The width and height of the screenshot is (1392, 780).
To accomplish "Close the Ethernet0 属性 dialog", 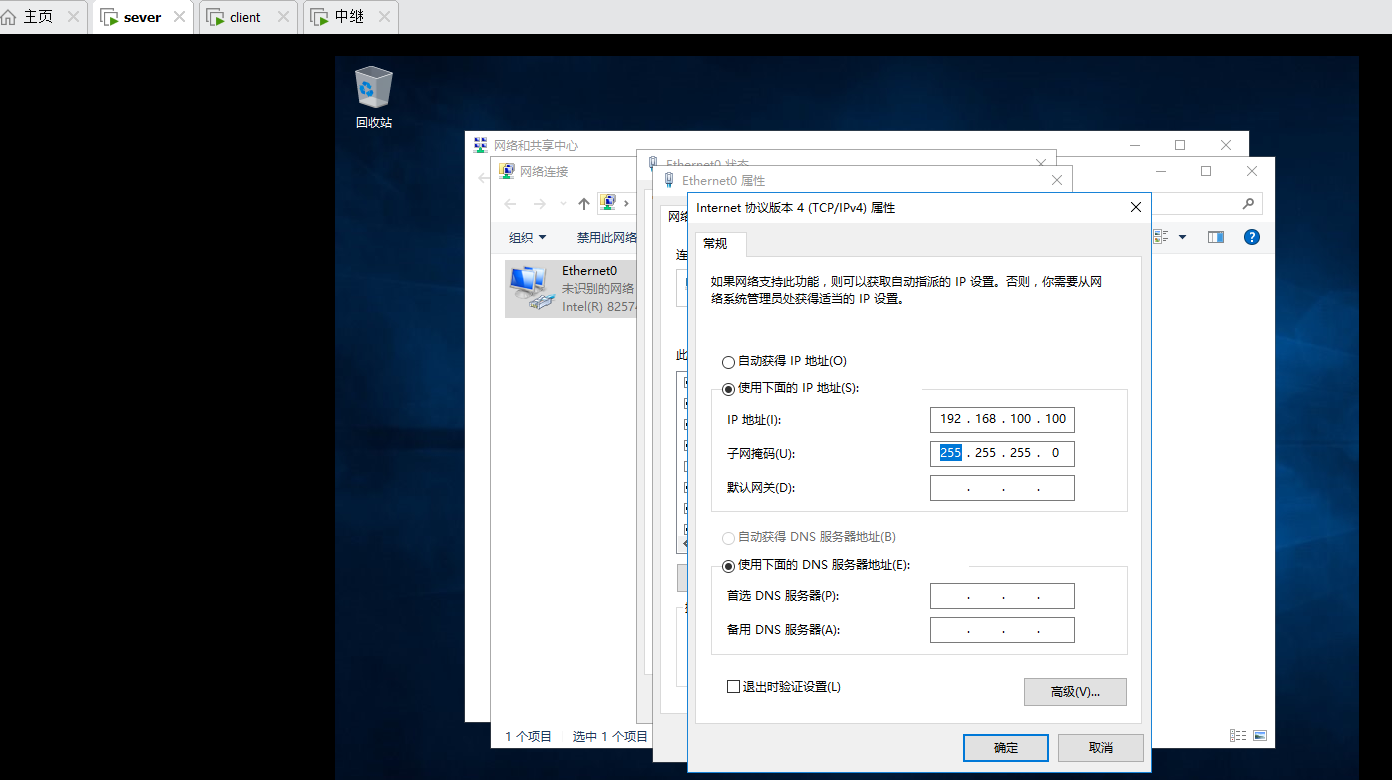I will (1057, 180).
